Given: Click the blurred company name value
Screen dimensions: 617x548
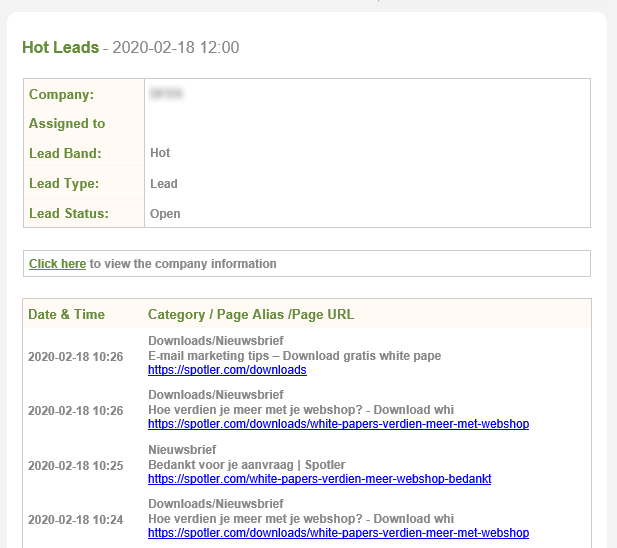Looking at the screenshot, I should (165, 95).
